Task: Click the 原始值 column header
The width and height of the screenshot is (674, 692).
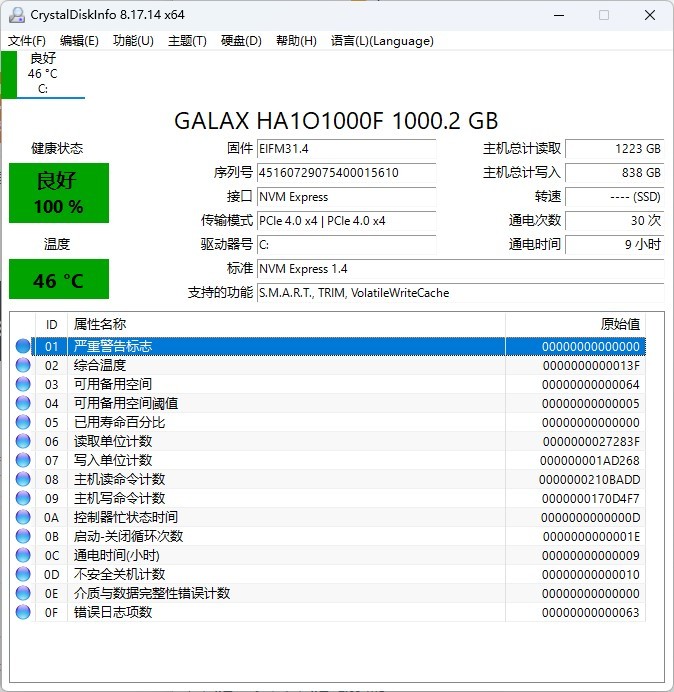Action: (576, 325)
